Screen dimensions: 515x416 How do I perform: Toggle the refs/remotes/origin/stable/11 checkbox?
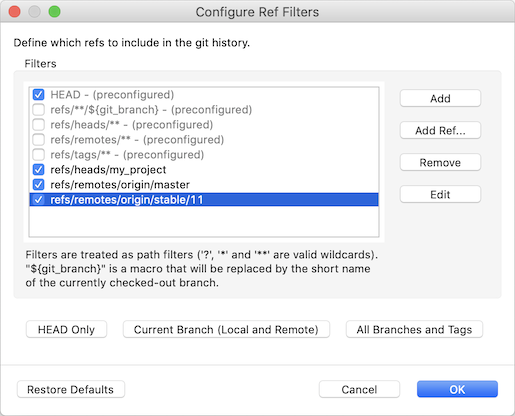click(x=38, y=200)
